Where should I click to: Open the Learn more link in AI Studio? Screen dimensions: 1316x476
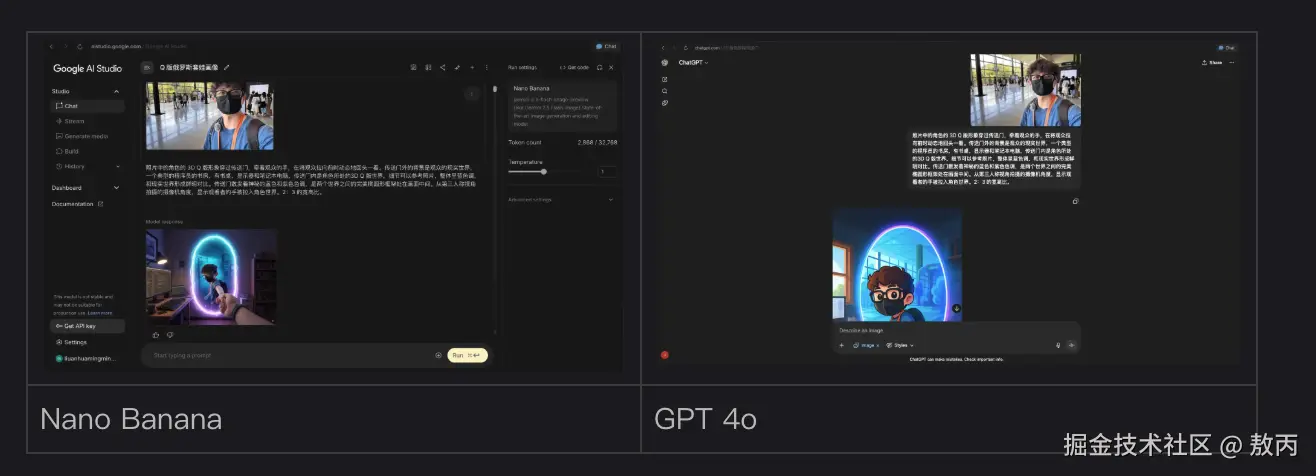(99, 313)
